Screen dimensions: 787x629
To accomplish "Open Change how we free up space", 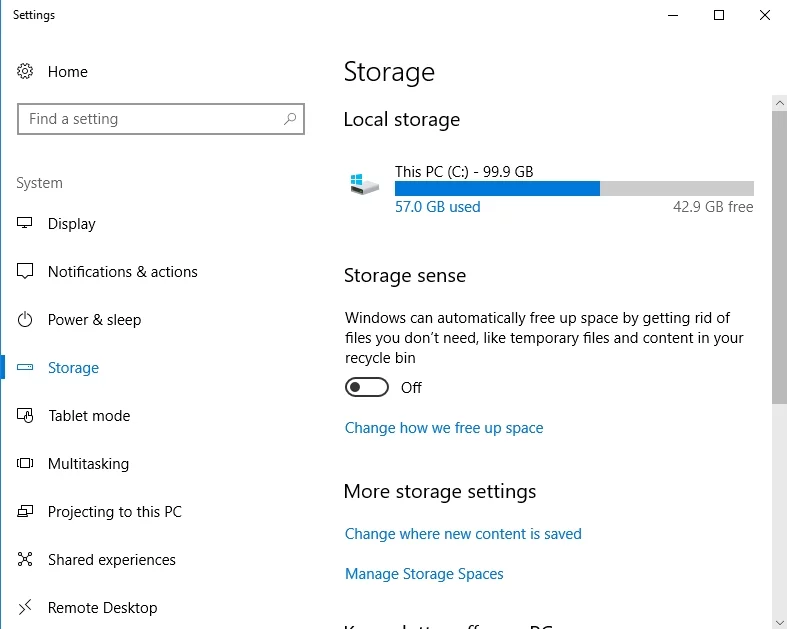I will pyautogui.click(x=444, y=428).
